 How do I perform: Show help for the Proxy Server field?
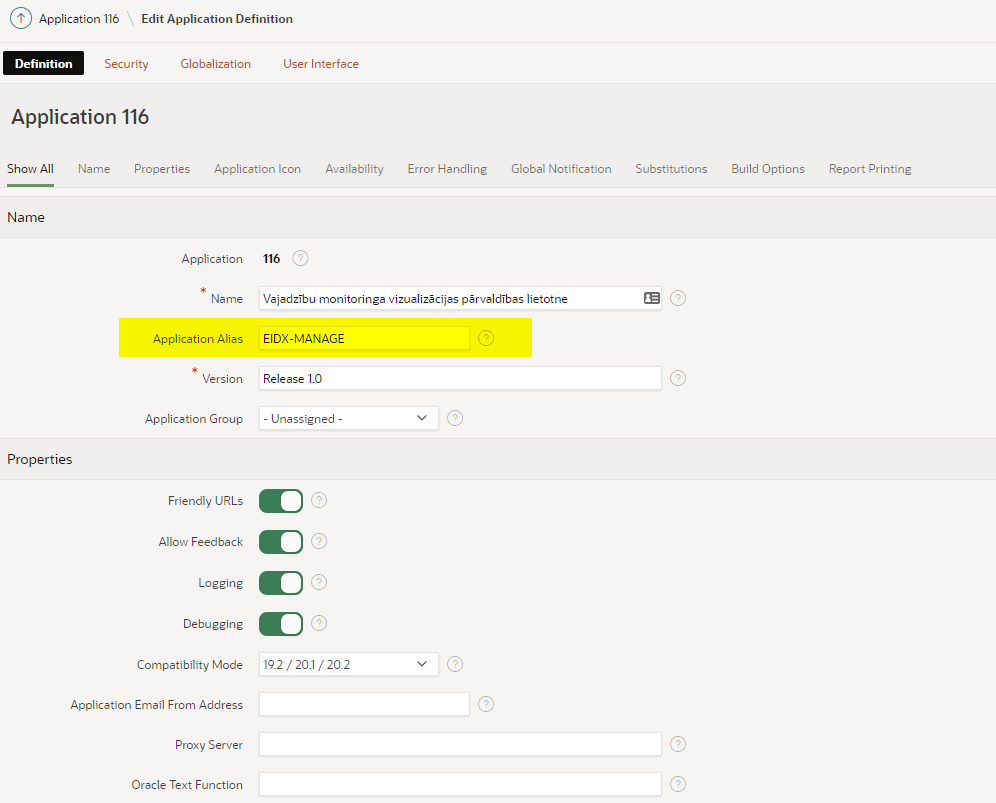pos(678,744)
